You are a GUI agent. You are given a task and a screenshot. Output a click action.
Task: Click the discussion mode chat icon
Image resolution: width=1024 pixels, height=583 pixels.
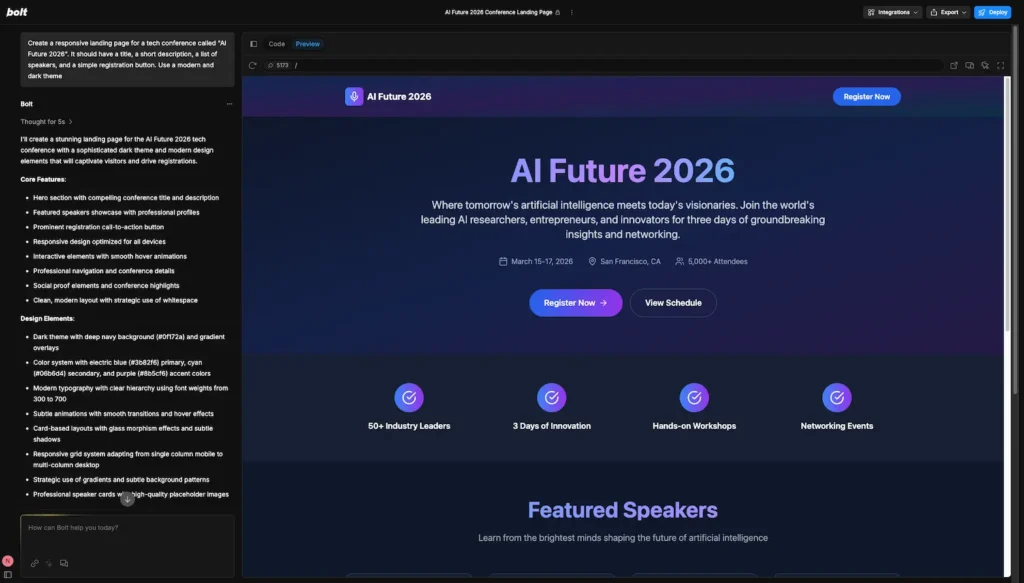64,563
